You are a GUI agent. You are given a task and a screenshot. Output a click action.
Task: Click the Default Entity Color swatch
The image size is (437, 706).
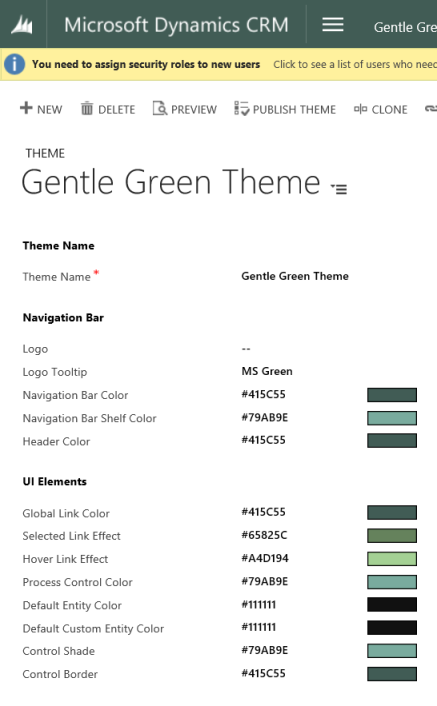[392, 604]
